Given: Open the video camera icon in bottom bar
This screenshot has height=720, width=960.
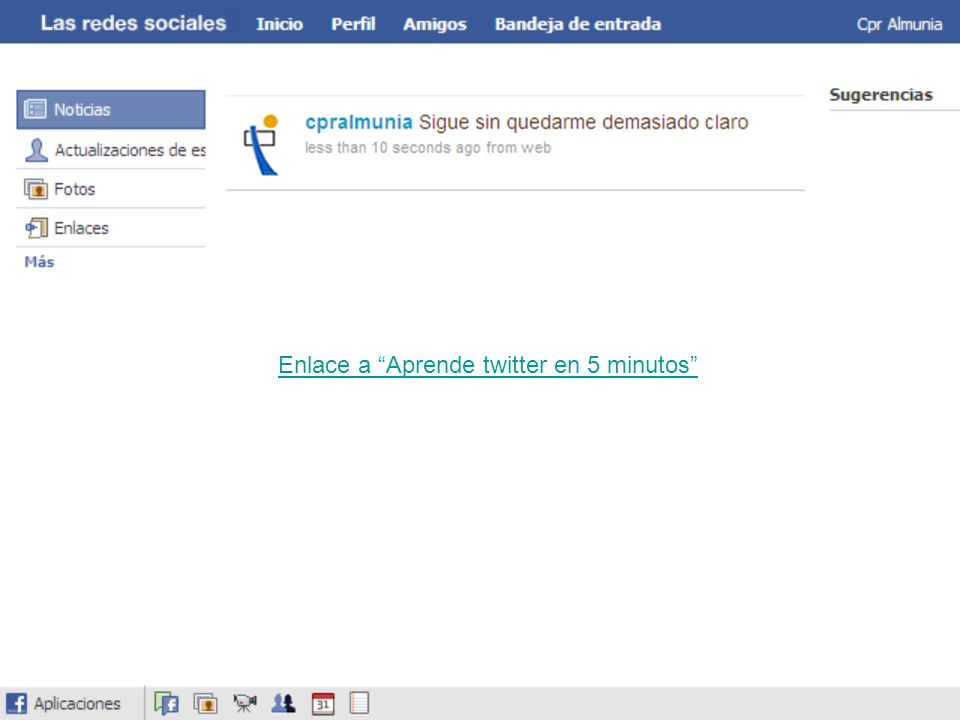Looking at the screenshot, I should coord(245,703).
